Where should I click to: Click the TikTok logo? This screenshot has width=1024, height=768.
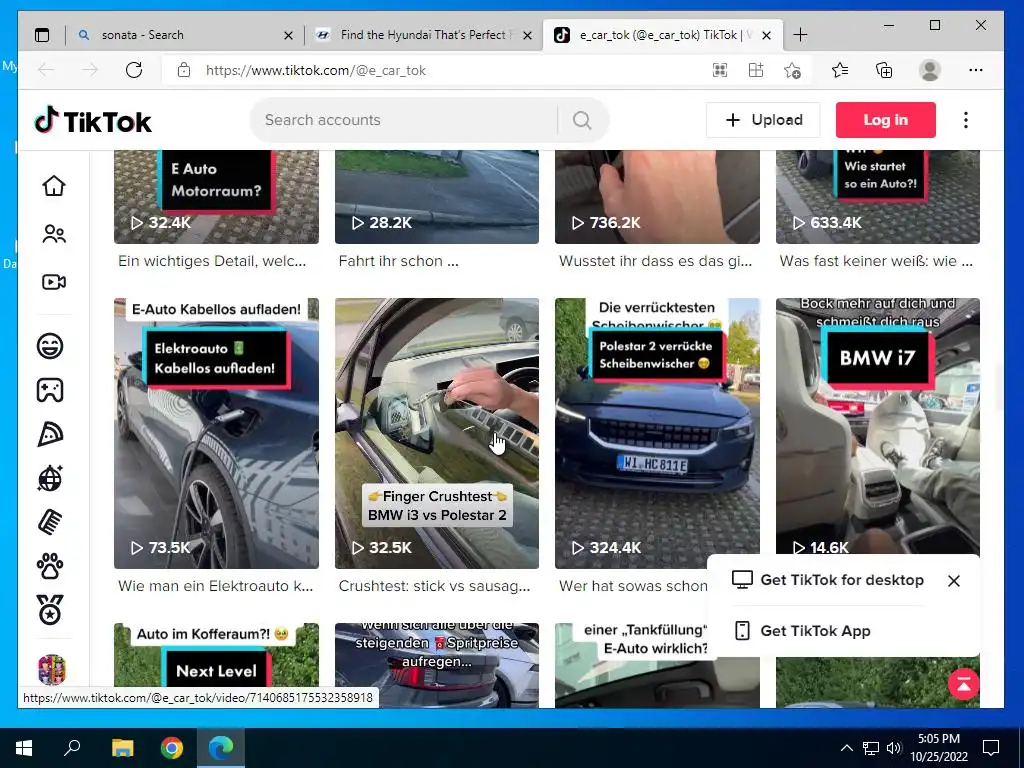(x=93, y=121)
